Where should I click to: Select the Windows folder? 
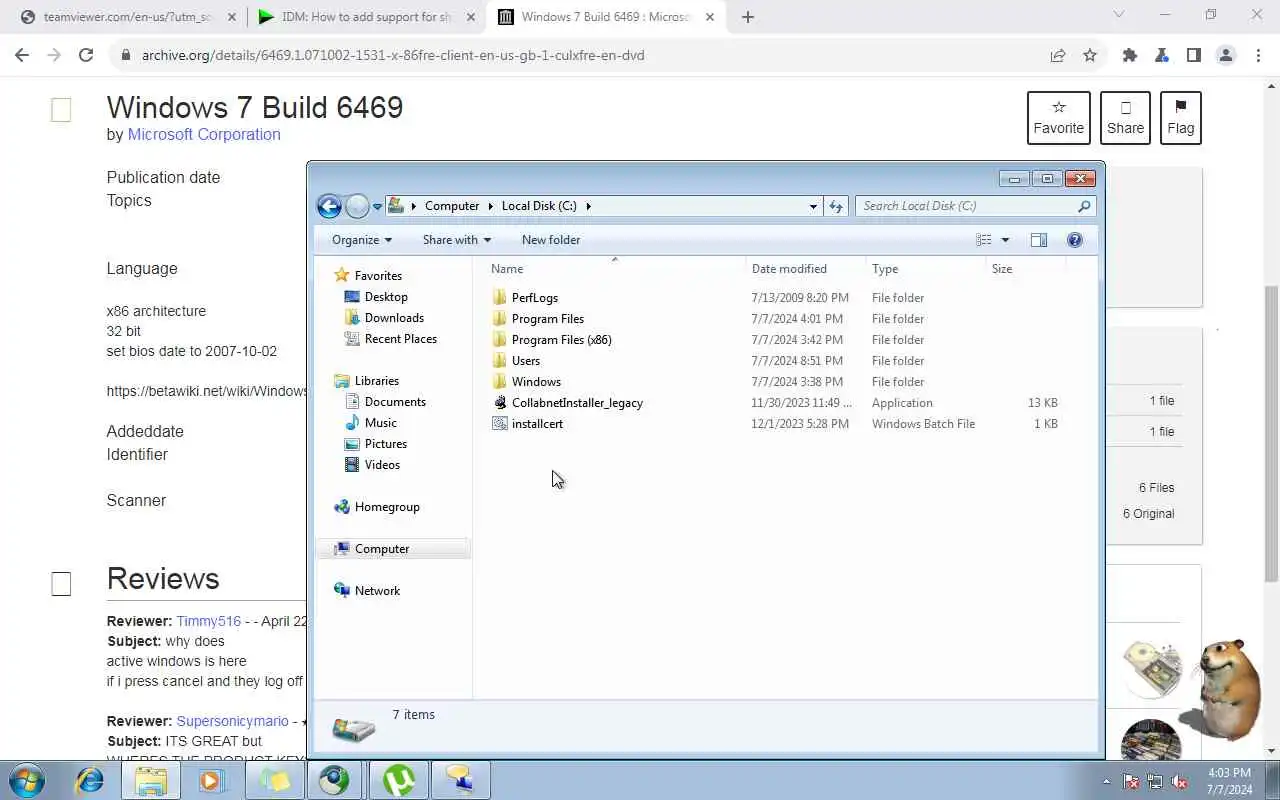536,382
